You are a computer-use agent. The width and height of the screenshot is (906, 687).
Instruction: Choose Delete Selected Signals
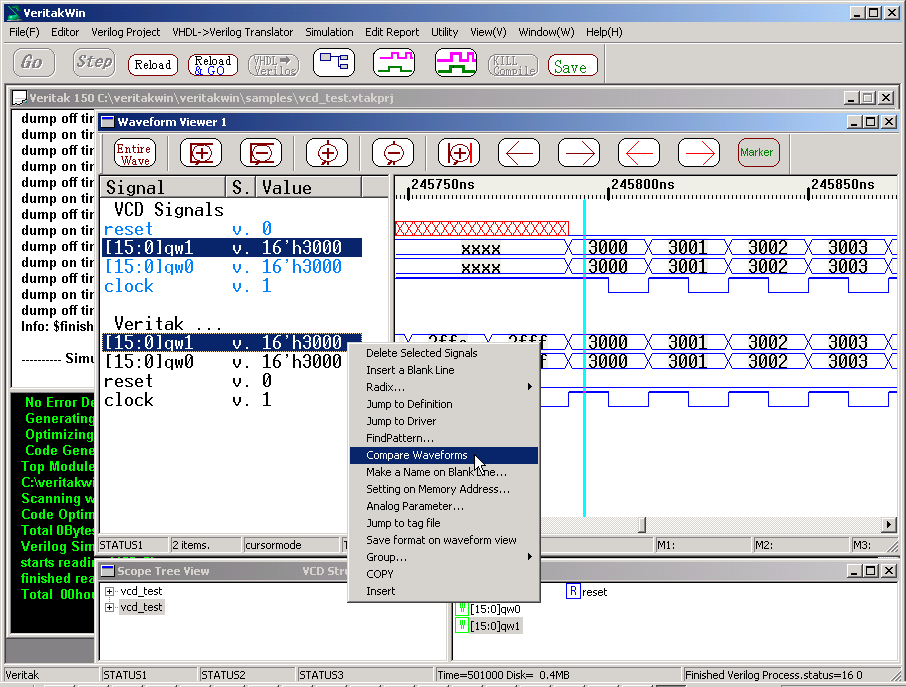(444, 353)
